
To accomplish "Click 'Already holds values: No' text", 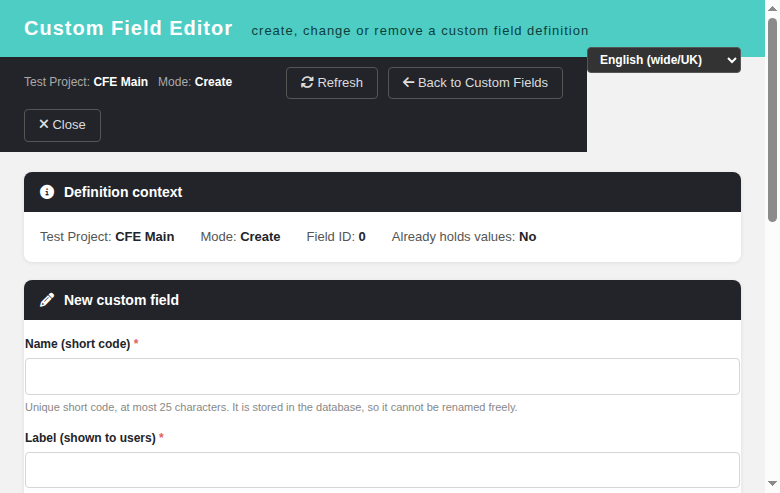I will (x=464, y=237).
